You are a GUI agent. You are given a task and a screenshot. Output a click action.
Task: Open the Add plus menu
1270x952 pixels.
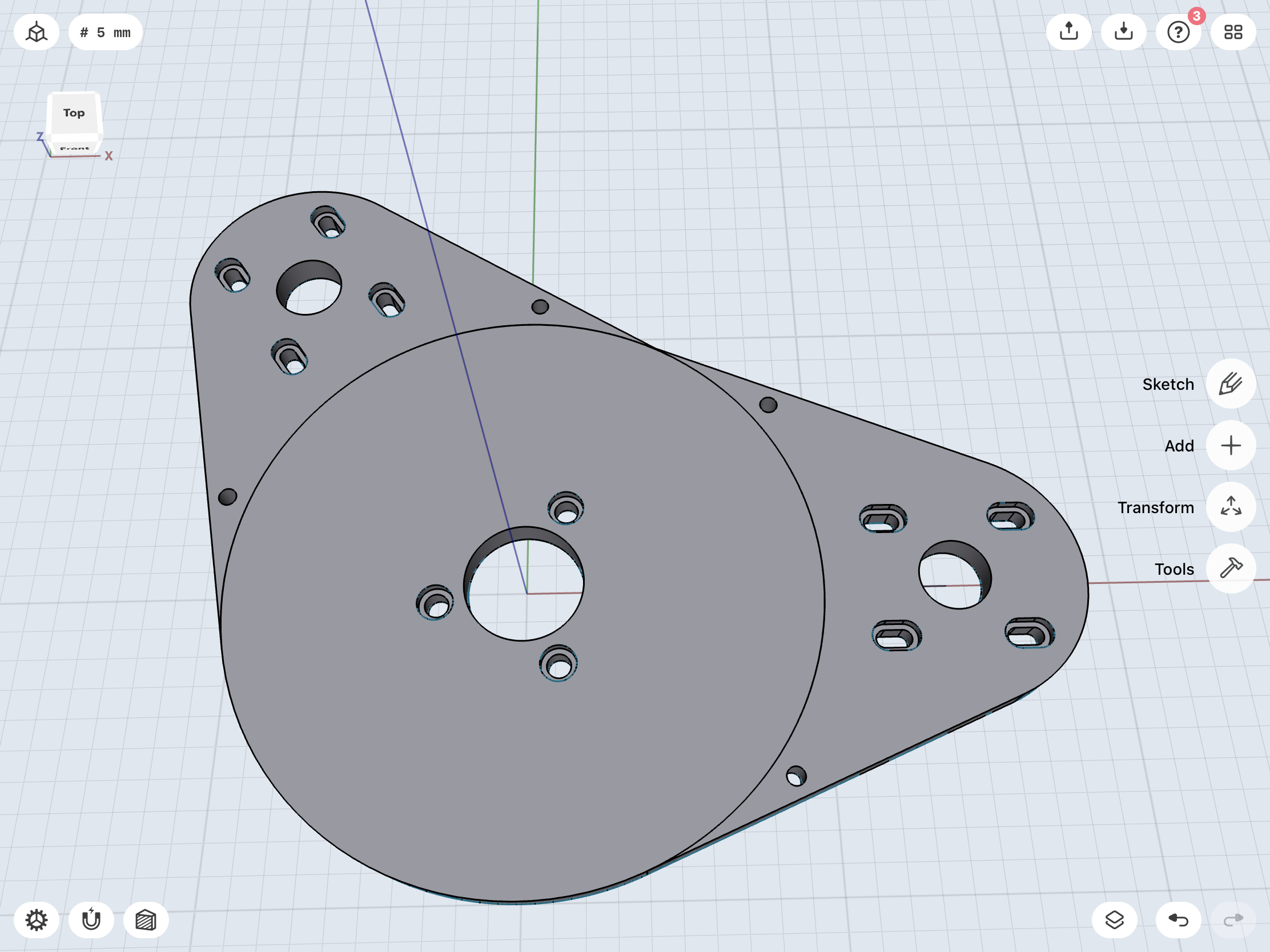point(1231,446)
